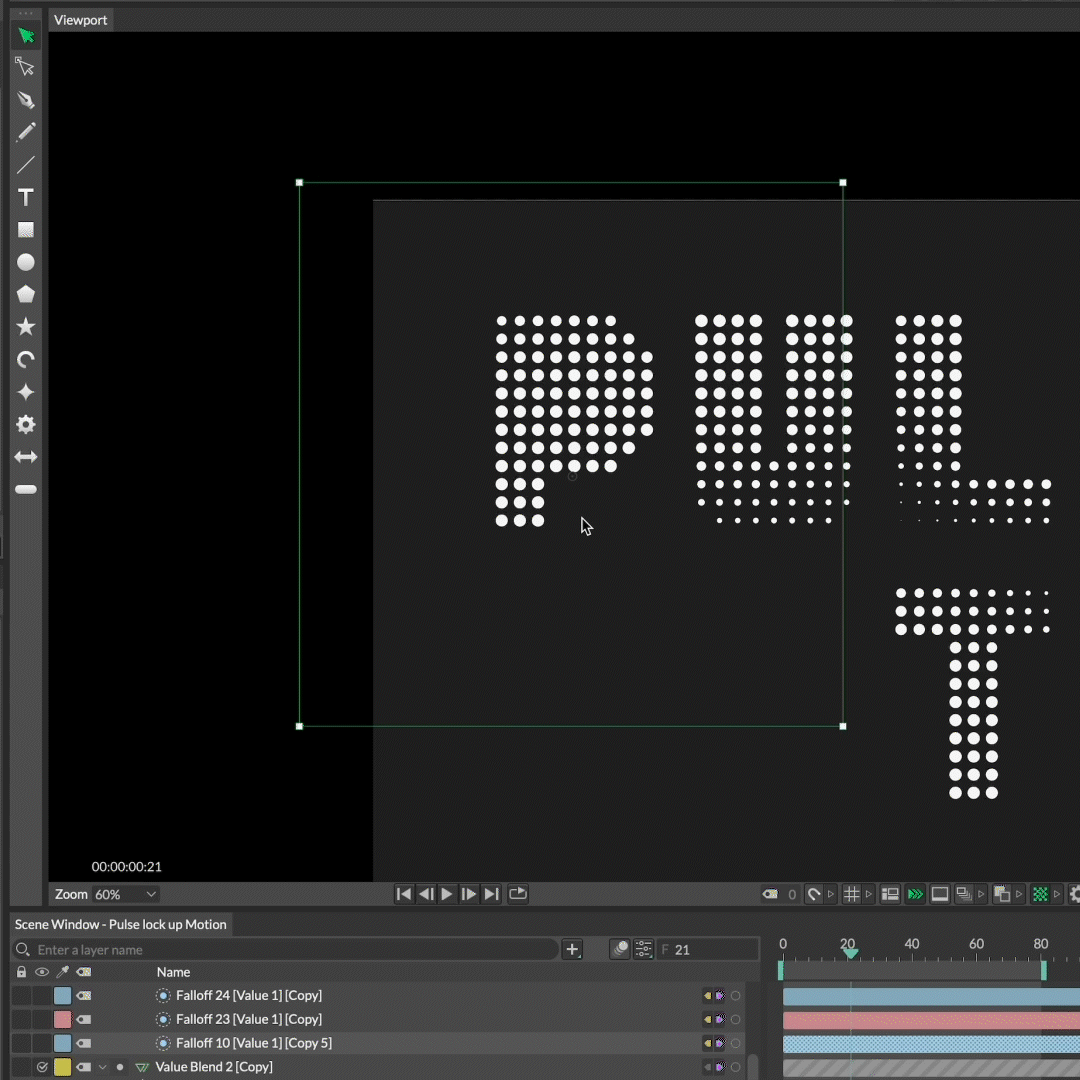Viewport: 1080px width, 1080px height.
Task: Toggle the viewport grid overlay
Action: (852, 894)
